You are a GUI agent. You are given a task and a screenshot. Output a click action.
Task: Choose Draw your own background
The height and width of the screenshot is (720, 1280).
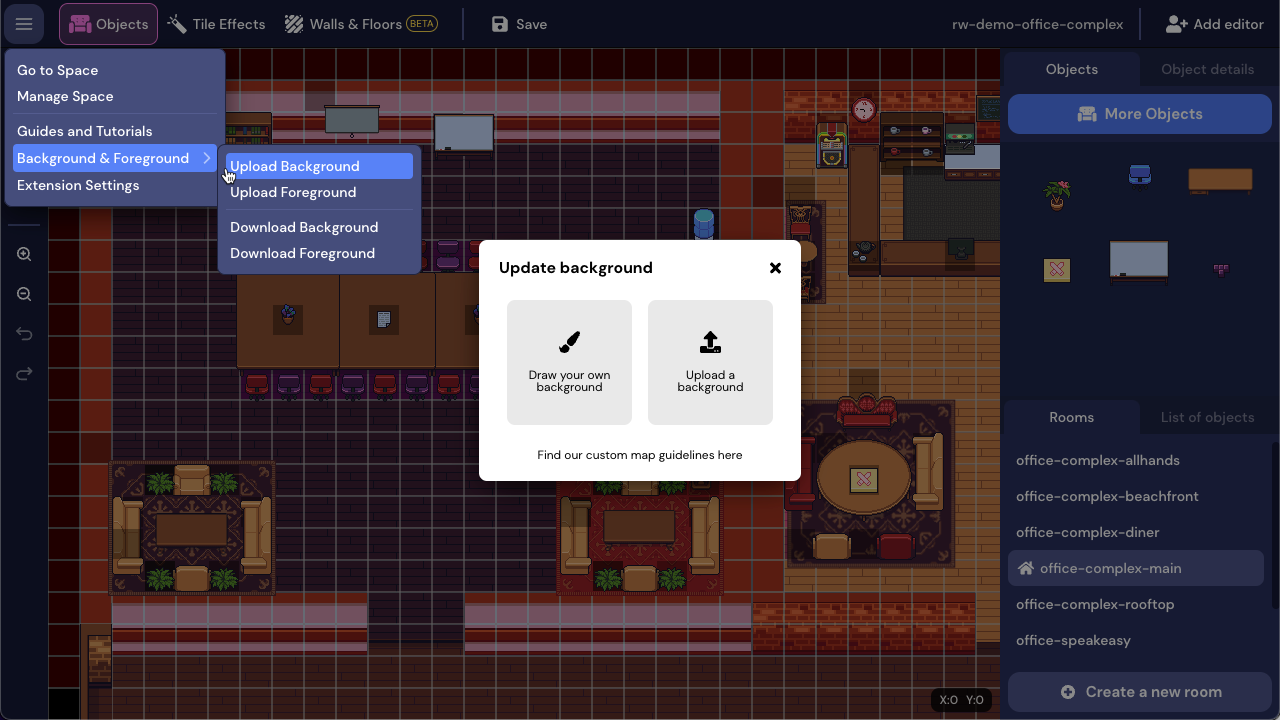click(569, 362)
